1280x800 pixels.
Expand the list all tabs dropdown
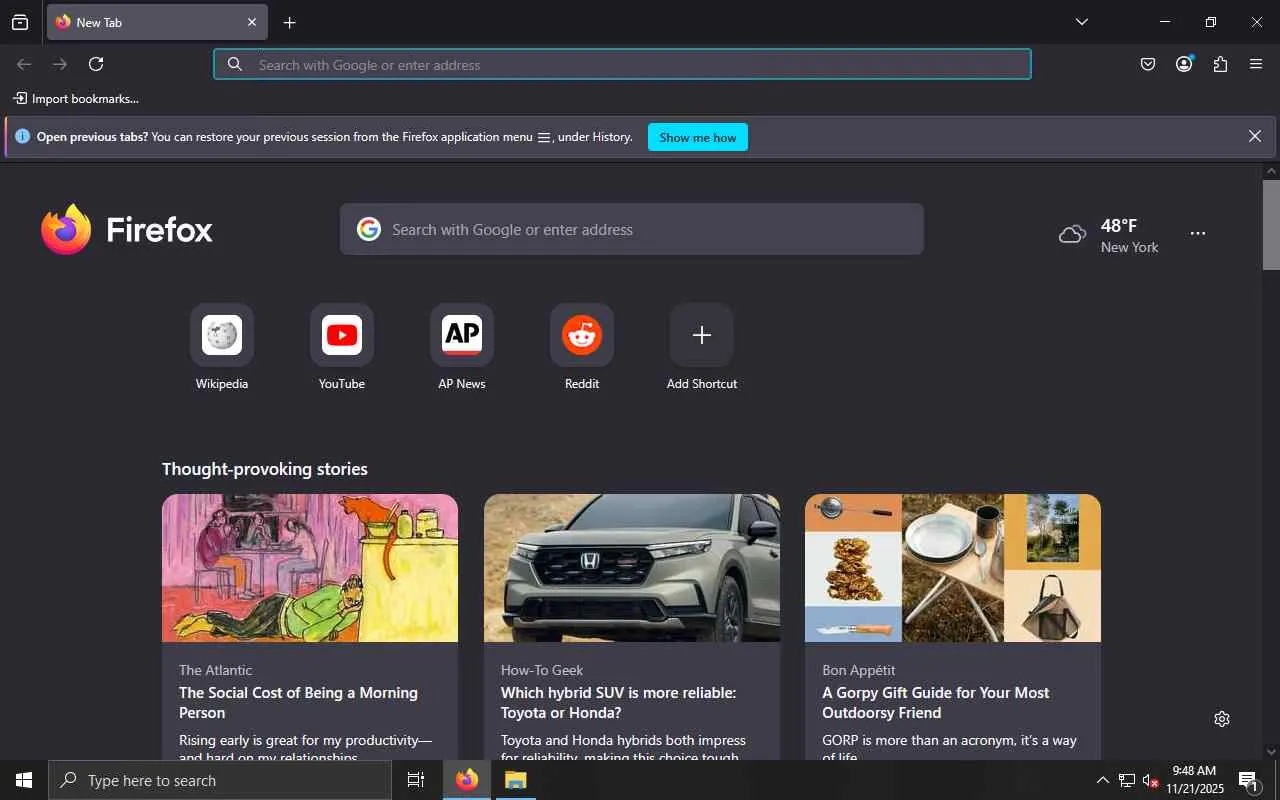1081,22
